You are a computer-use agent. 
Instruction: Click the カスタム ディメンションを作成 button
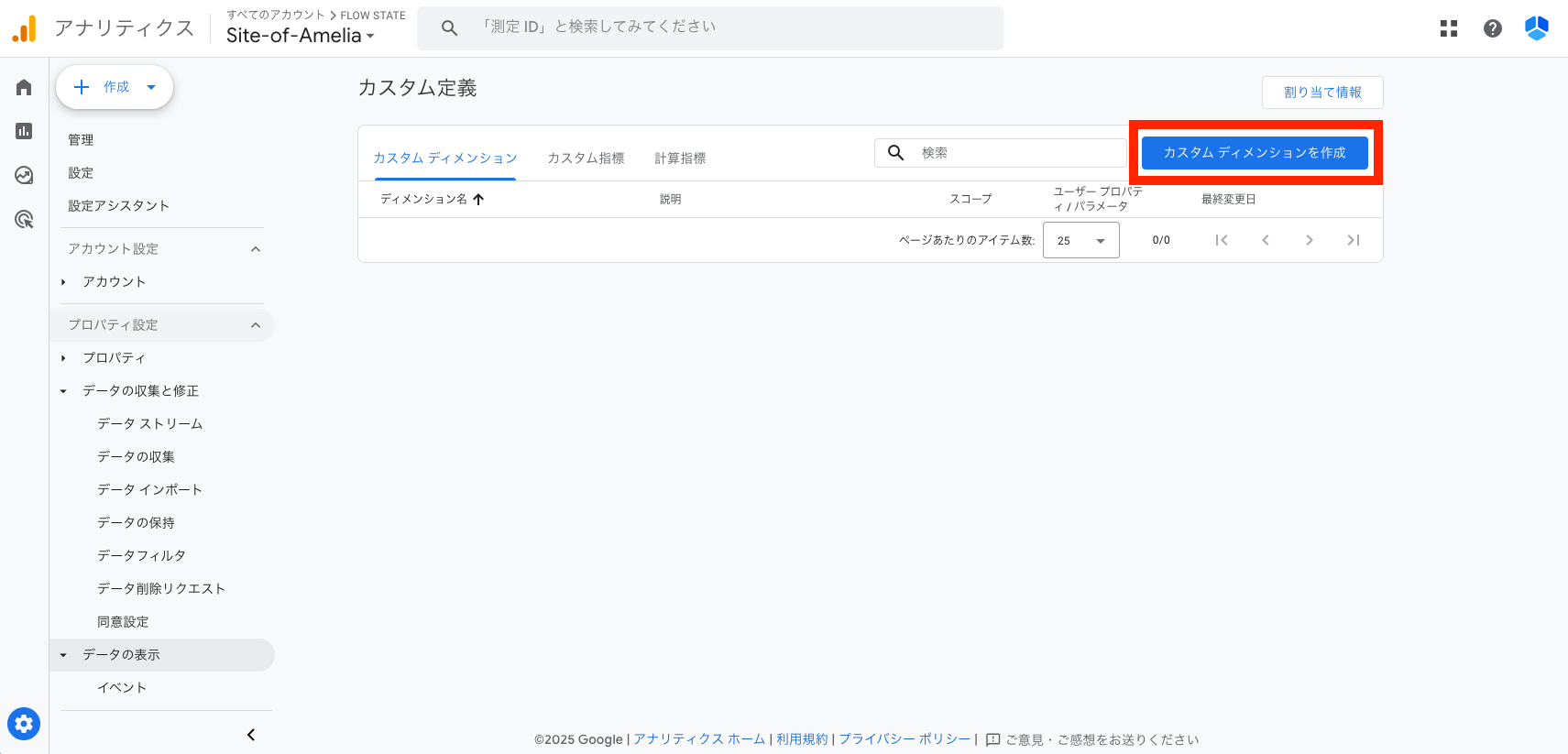tap(1254, 153)
